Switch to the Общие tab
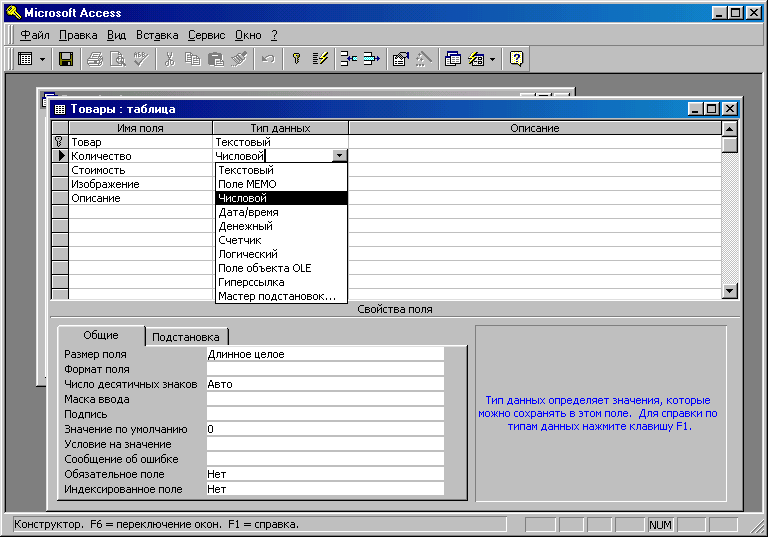 click(x=101, y=335)
